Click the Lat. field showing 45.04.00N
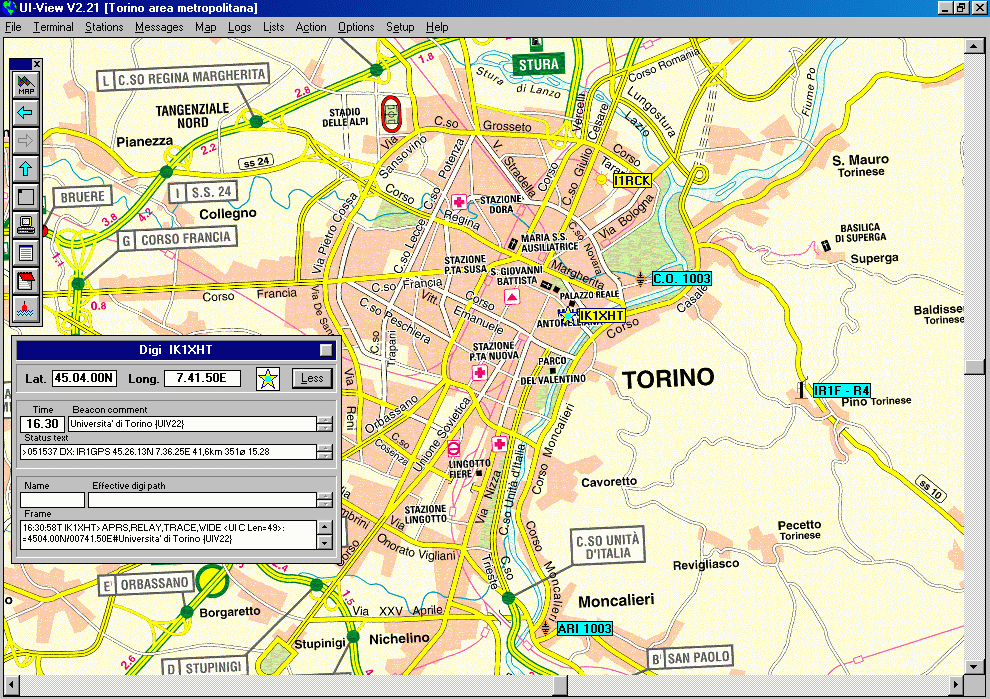This screenshot has height=699, width=990. (85, 378)
